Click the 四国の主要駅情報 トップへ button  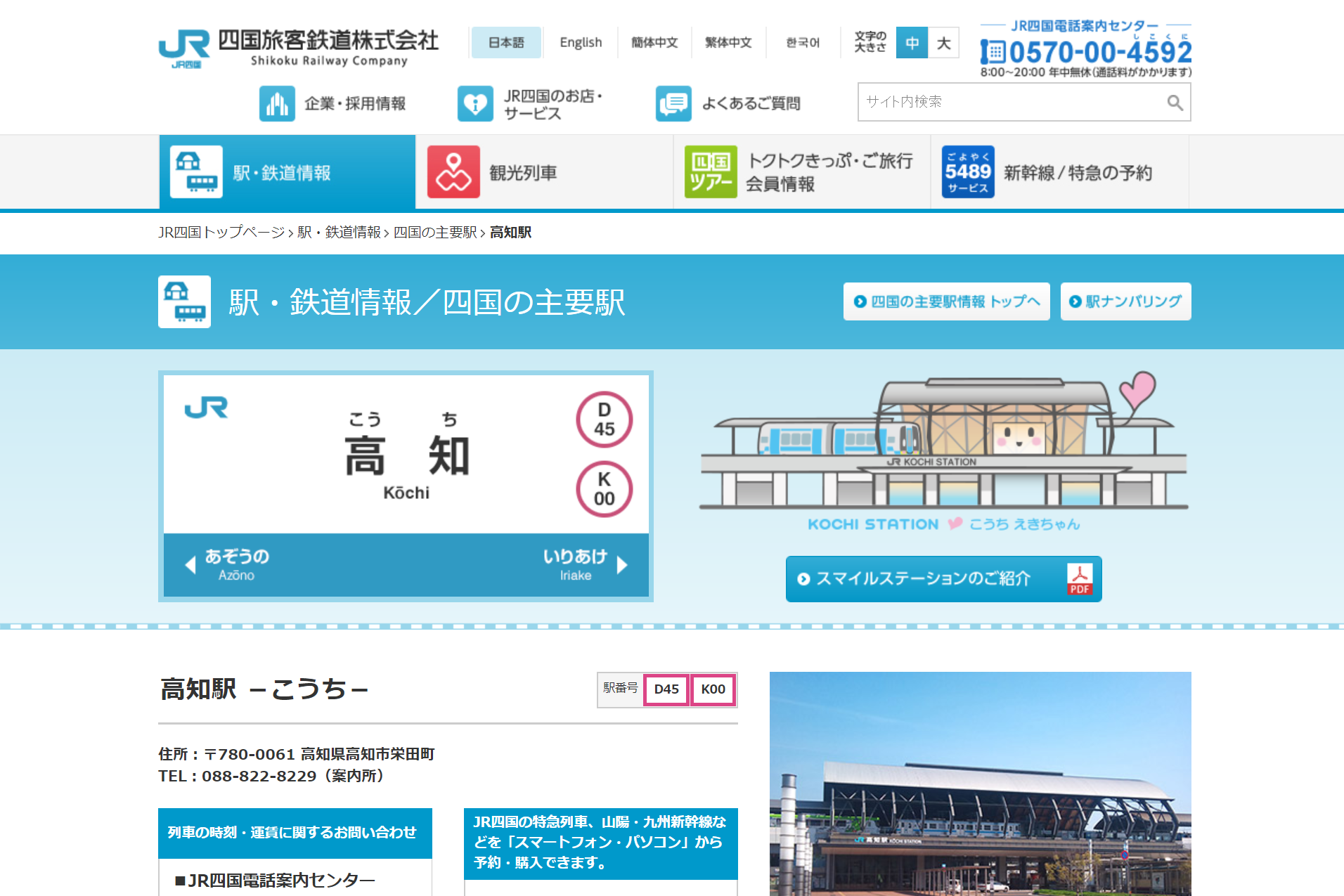(946, 301)
